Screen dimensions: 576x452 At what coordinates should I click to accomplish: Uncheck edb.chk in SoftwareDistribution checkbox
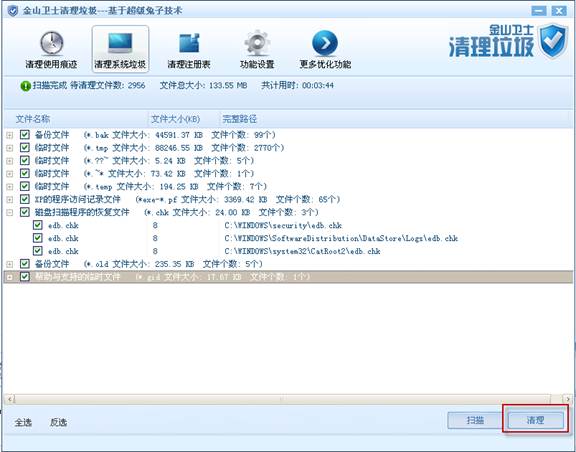37,238
